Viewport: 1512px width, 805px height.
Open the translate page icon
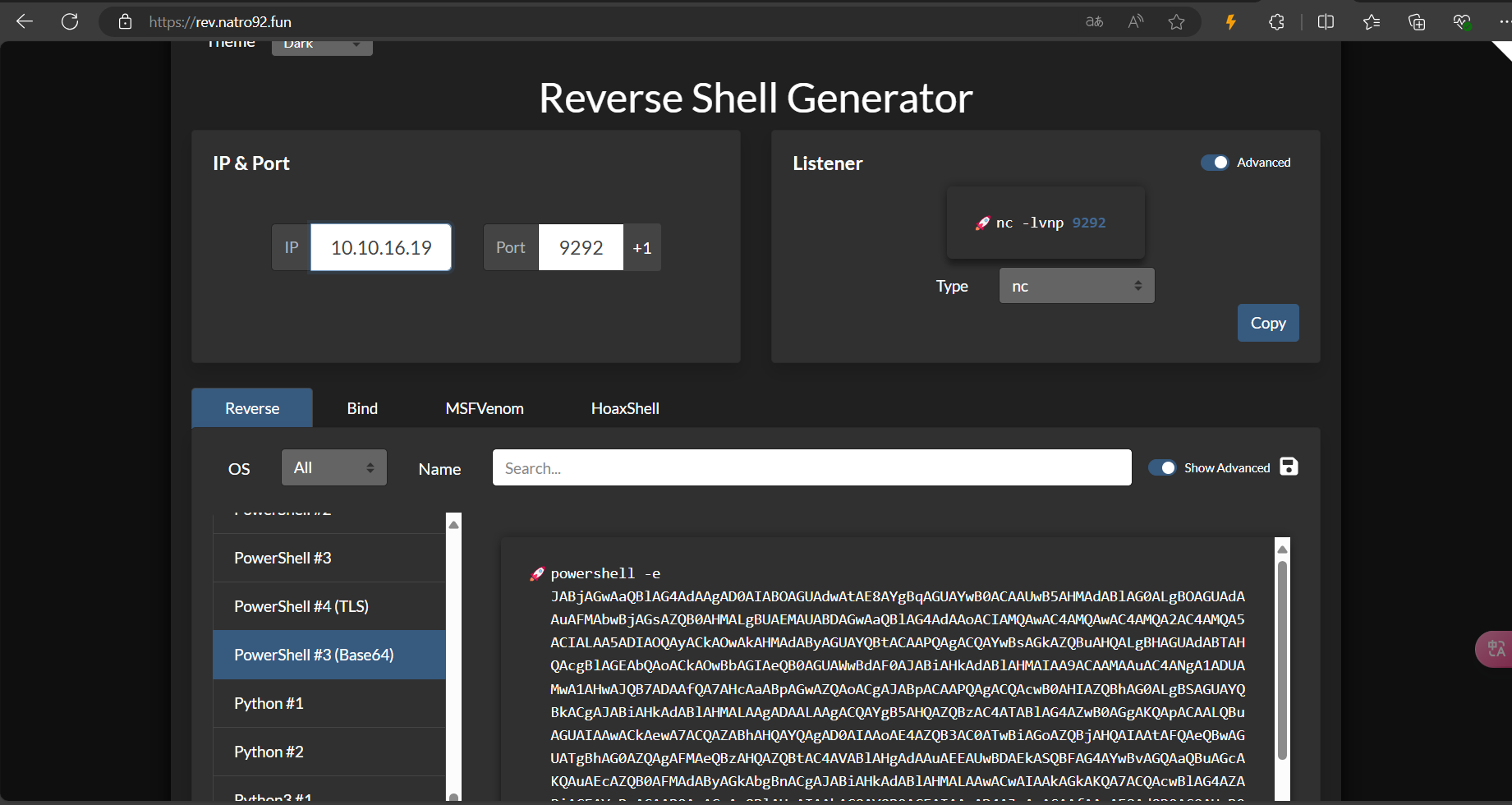tap(1094, 21)
